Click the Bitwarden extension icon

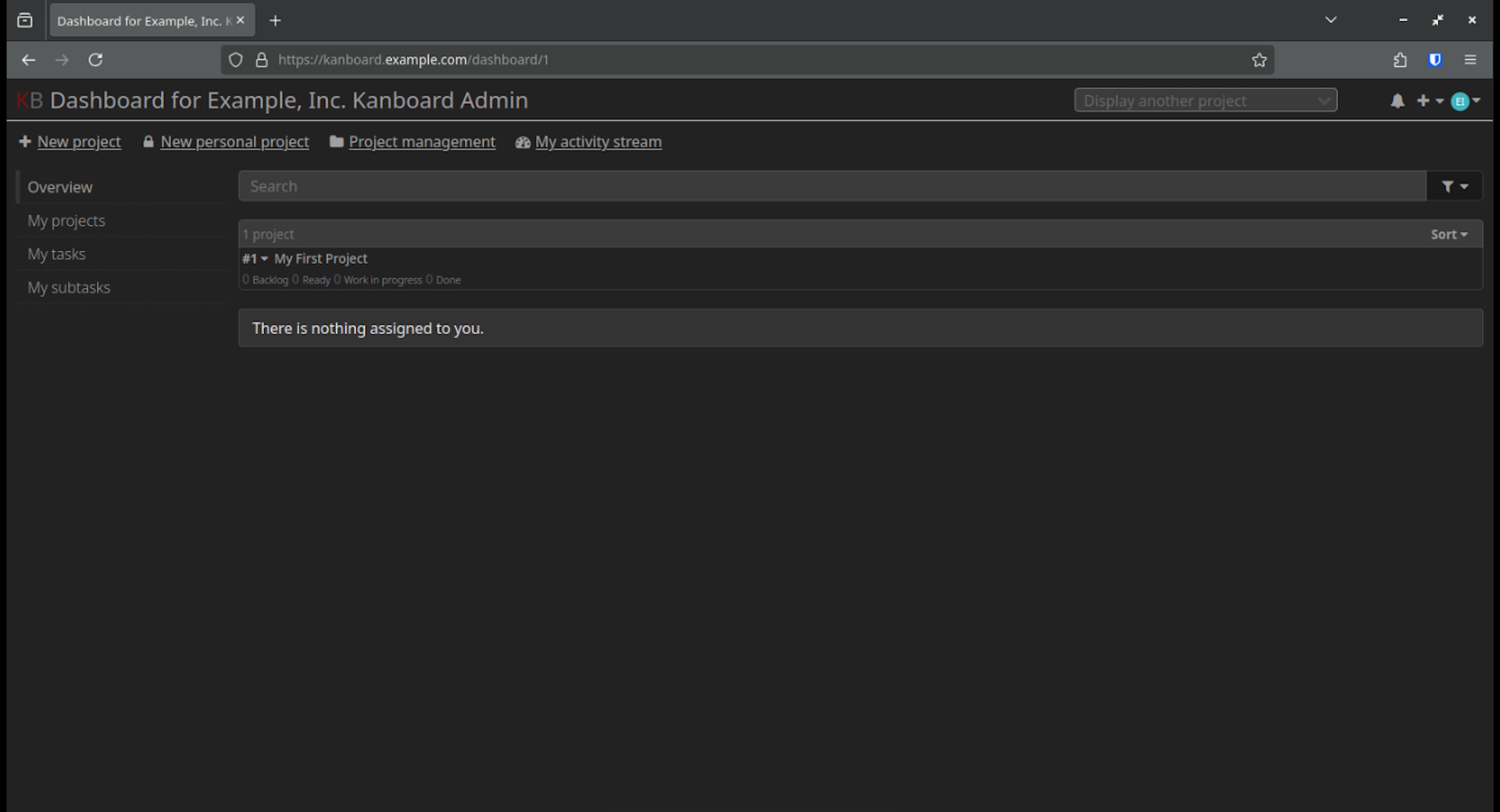(1434, 60)
